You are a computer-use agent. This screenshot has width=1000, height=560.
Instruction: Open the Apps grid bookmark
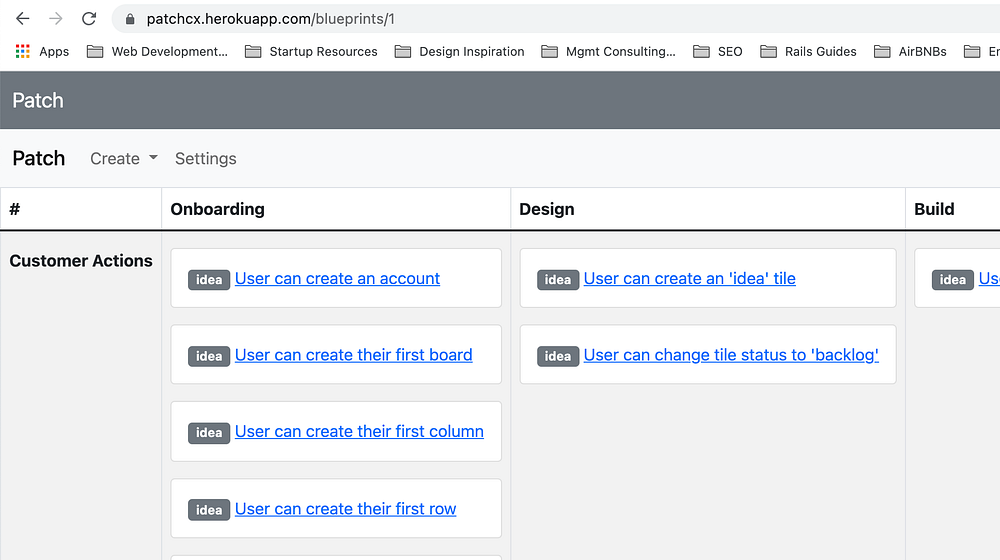pos(42,51)
